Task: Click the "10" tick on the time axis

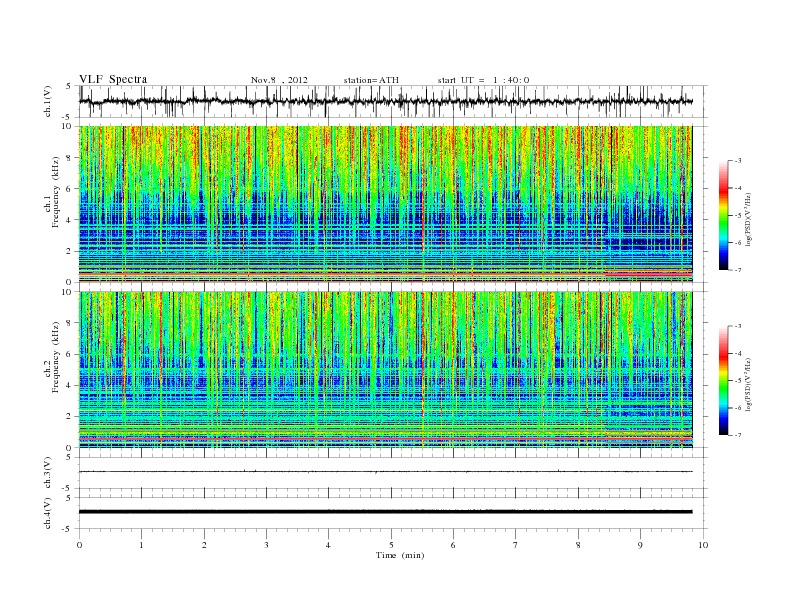Action: click(x=703, y=545)
